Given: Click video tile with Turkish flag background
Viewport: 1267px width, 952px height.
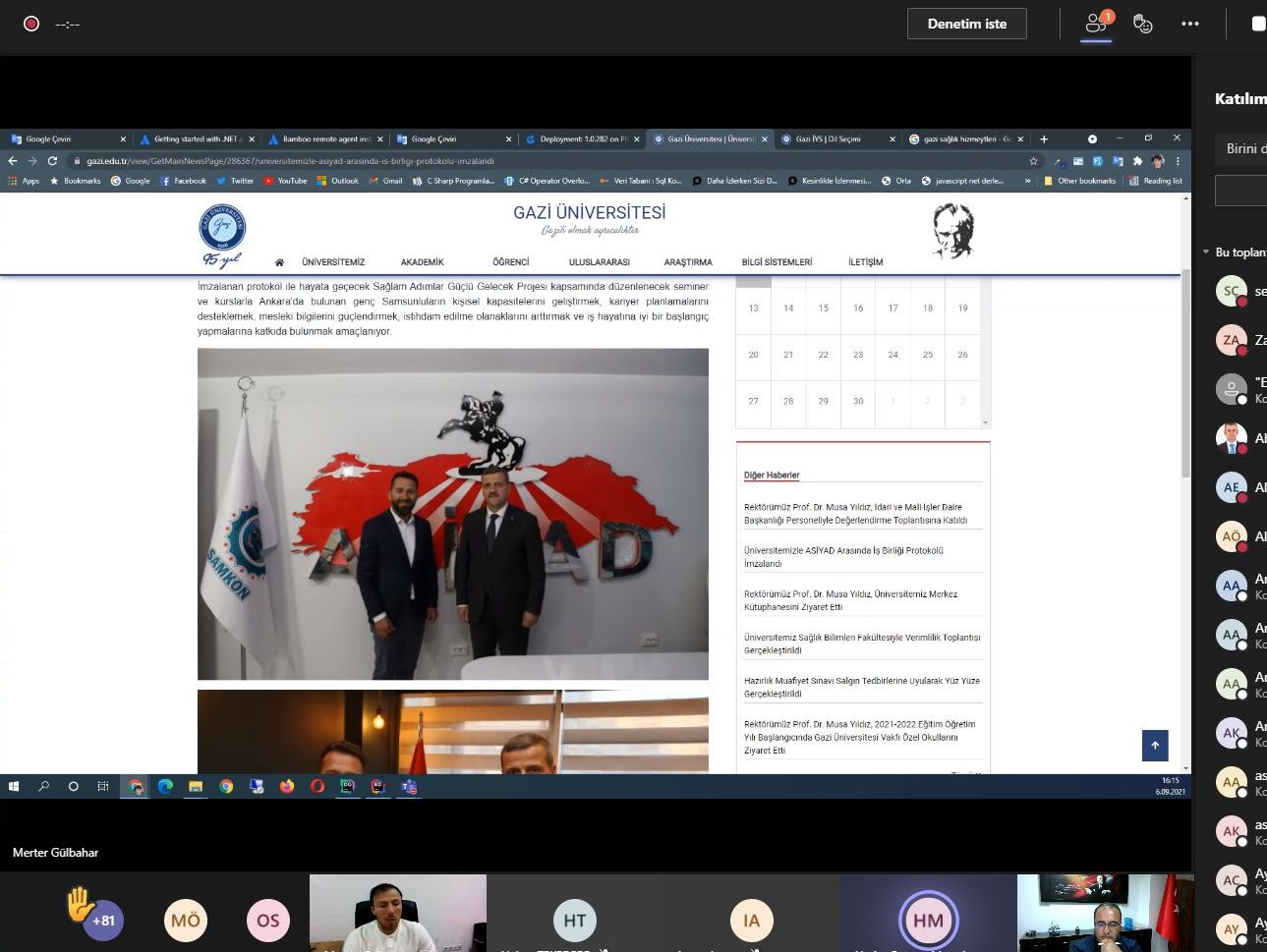Looking at the screenshot, I should pyautogui.click(x=1106, y=913).
